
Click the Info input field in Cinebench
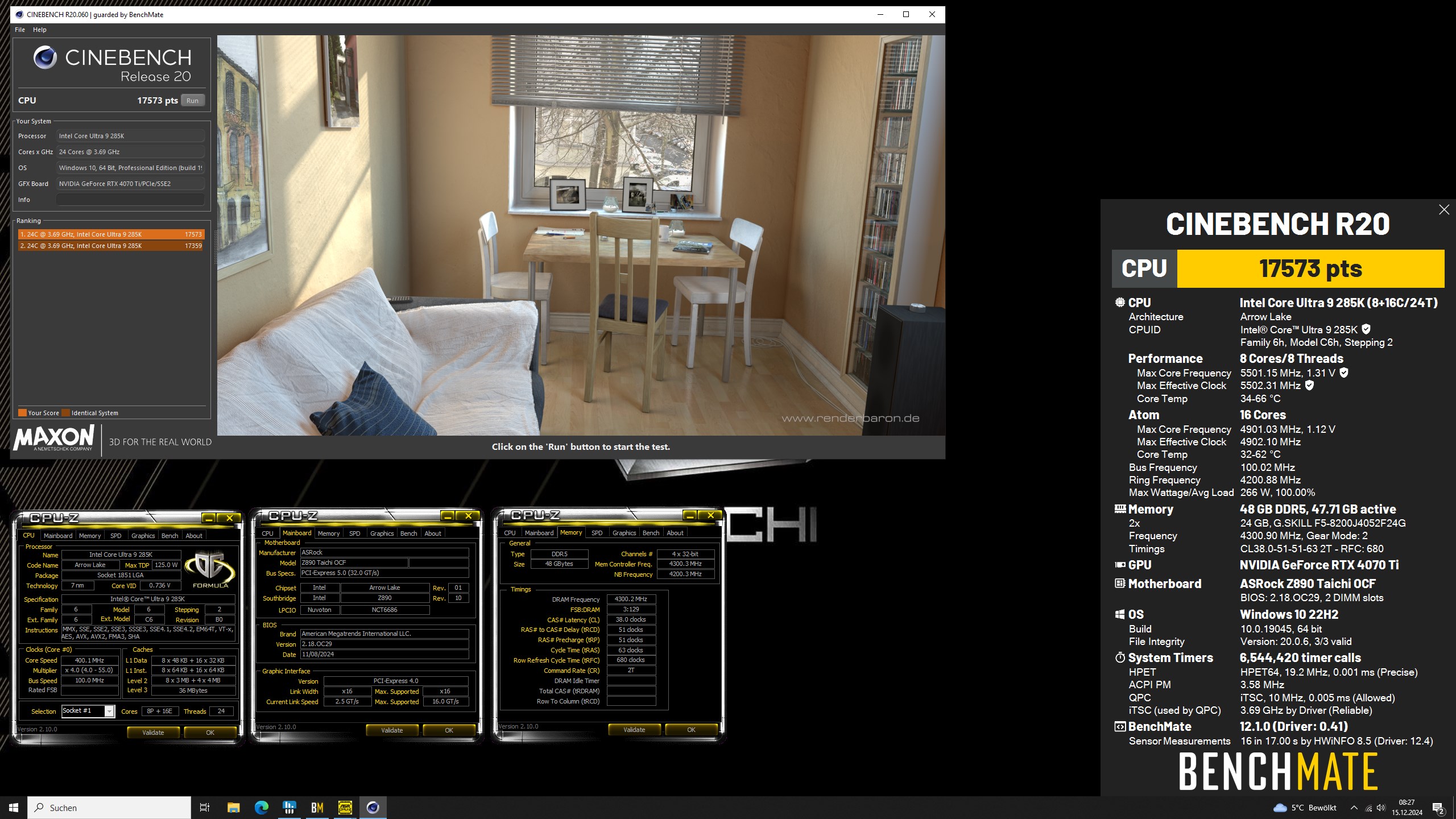point(130,200)
